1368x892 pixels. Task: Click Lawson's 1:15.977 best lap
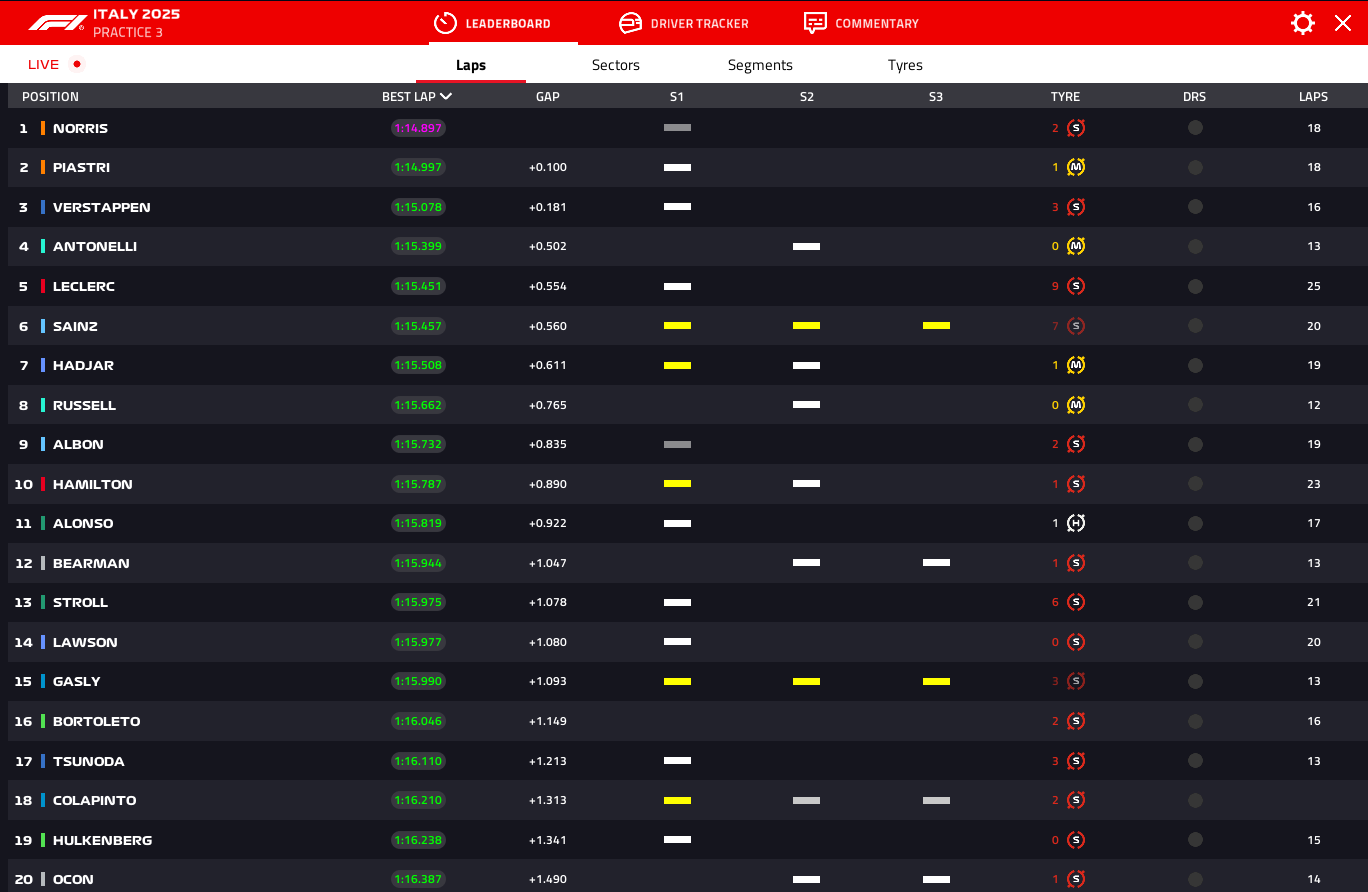[x=418, y=642]
